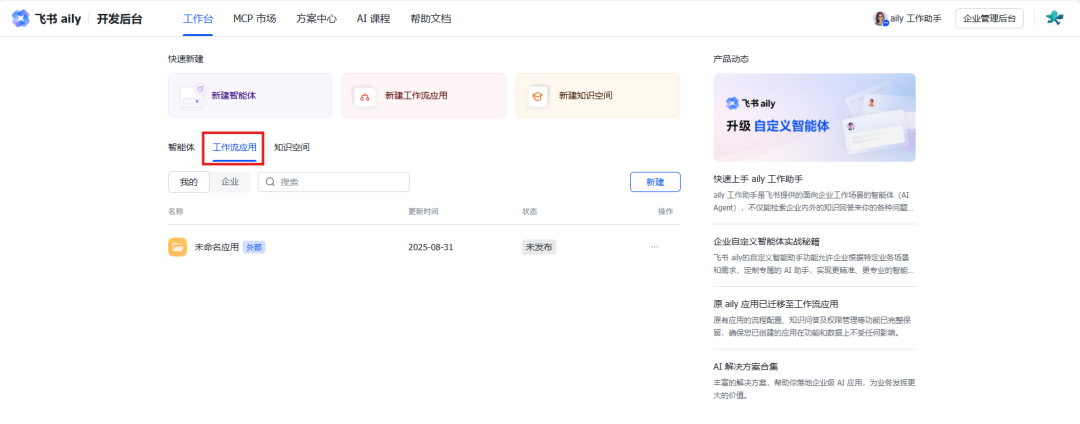The width and height of the screenshot is (1080, 424).
Task: Click the 新建智能体 quick-create card
Action: click(250, 96)
